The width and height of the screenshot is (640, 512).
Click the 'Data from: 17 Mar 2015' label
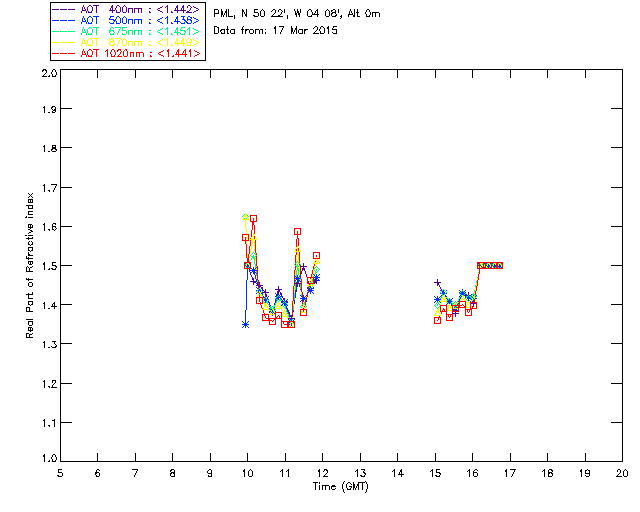[x=276, y=30]
